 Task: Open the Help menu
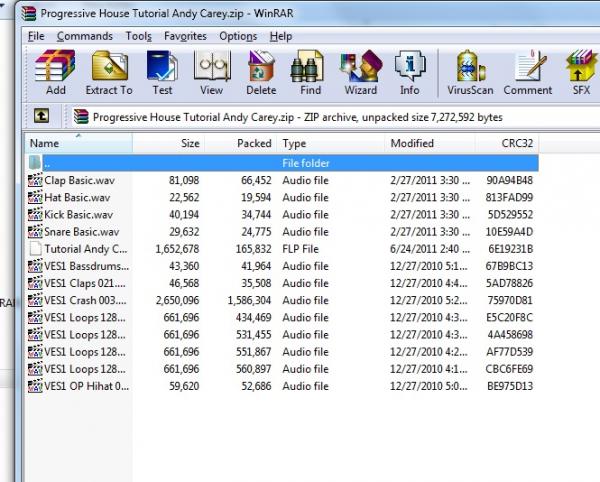281,36
